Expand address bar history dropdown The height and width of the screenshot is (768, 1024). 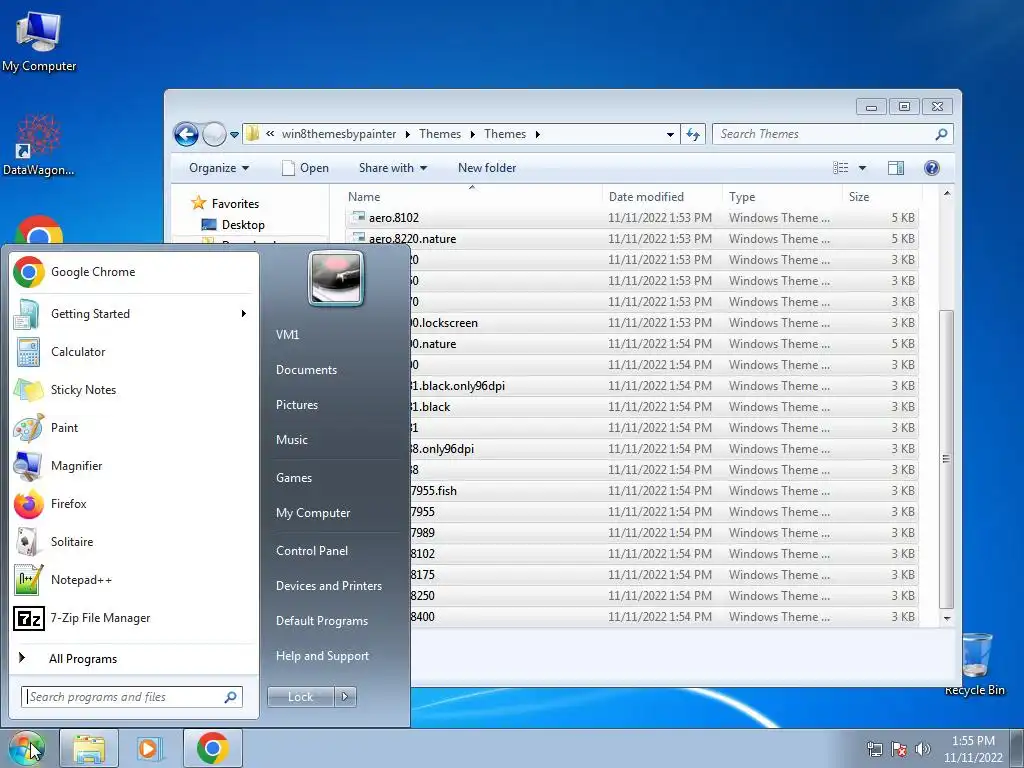coord(670,135)
